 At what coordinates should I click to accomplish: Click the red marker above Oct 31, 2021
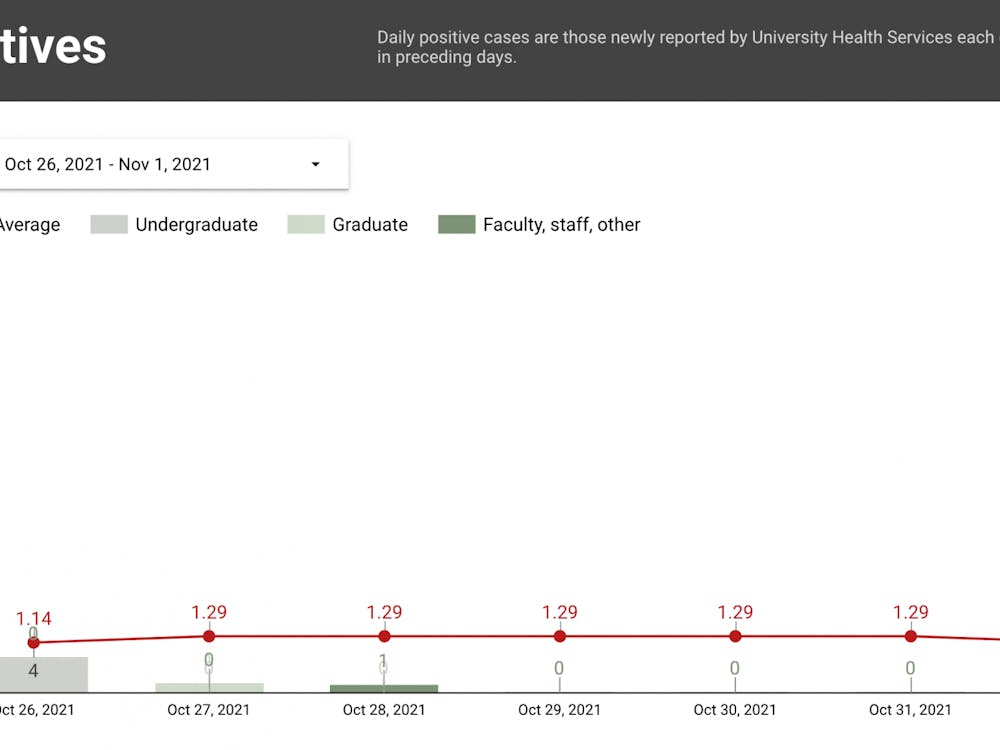910,635
